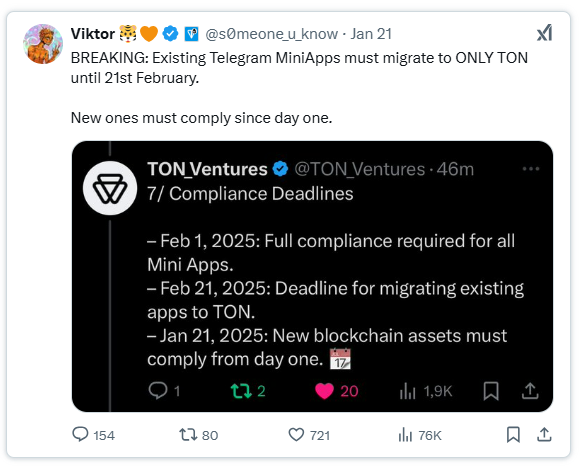
Task: Click the TON_Ventures account name
Action: click(x=207, y=169)
